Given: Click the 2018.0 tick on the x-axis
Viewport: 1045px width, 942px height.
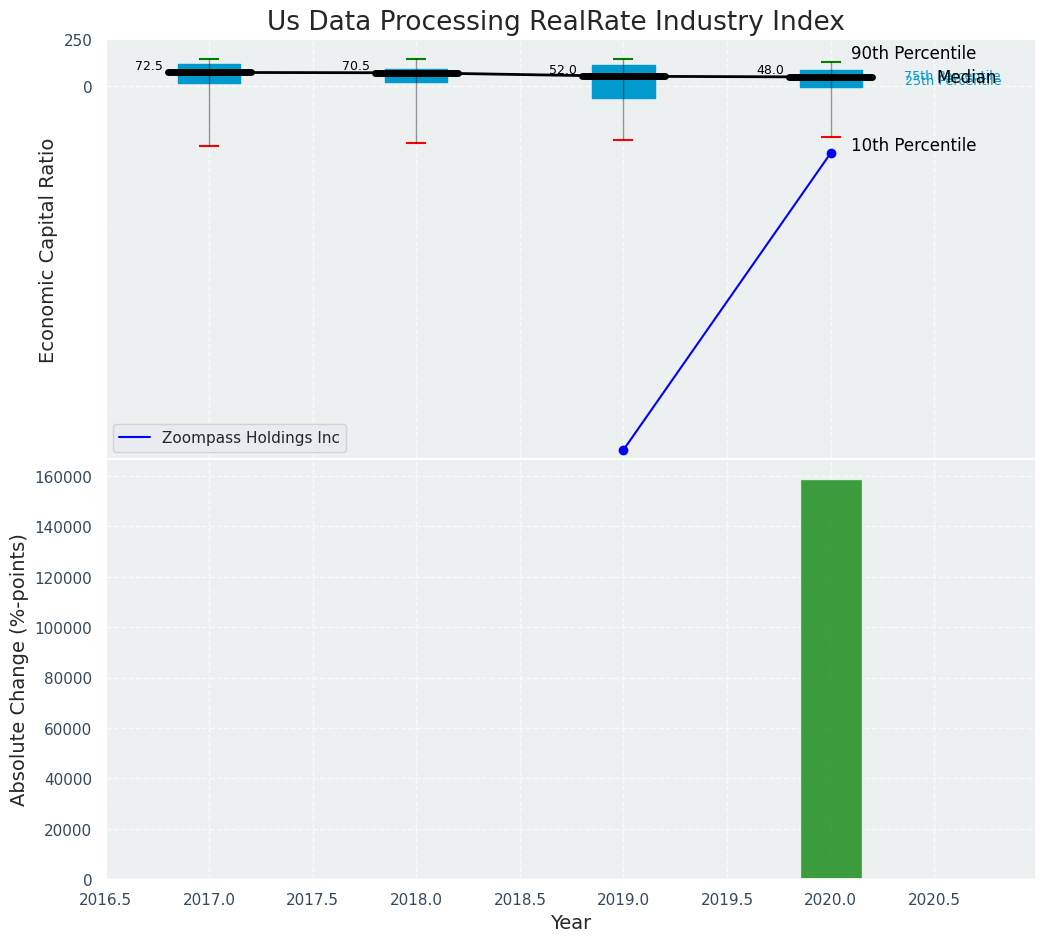Looking at the screenshot, I should tap(416, 899).
